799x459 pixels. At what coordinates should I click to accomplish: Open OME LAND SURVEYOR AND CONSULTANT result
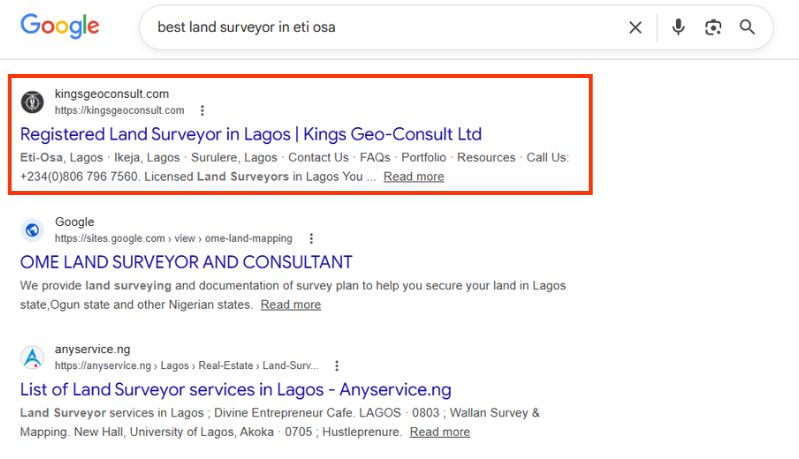coord(186,262)
